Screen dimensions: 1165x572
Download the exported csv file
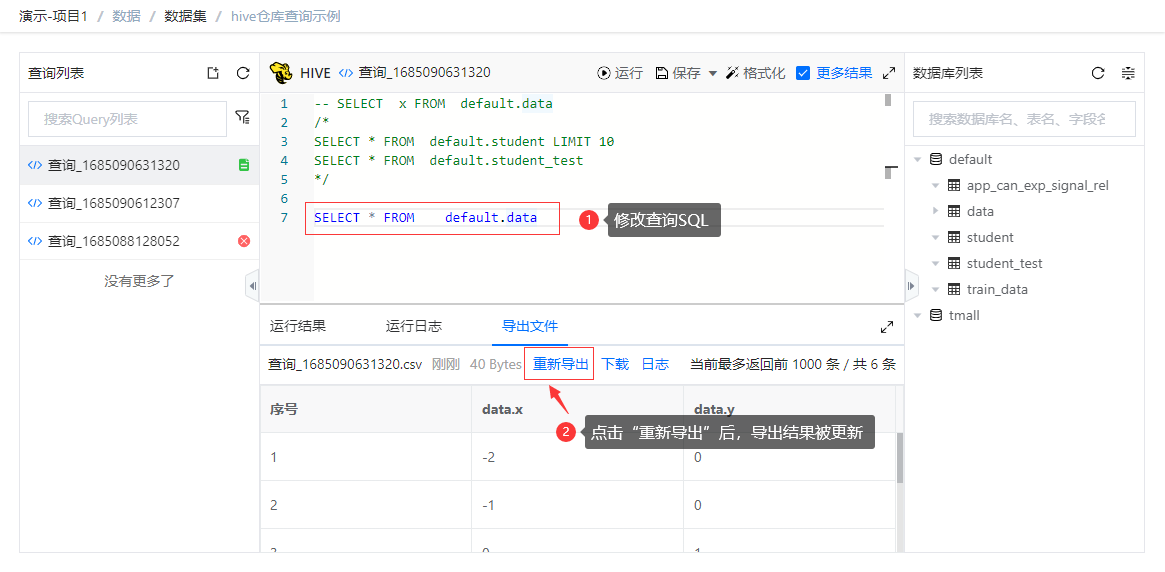[615, 364]
